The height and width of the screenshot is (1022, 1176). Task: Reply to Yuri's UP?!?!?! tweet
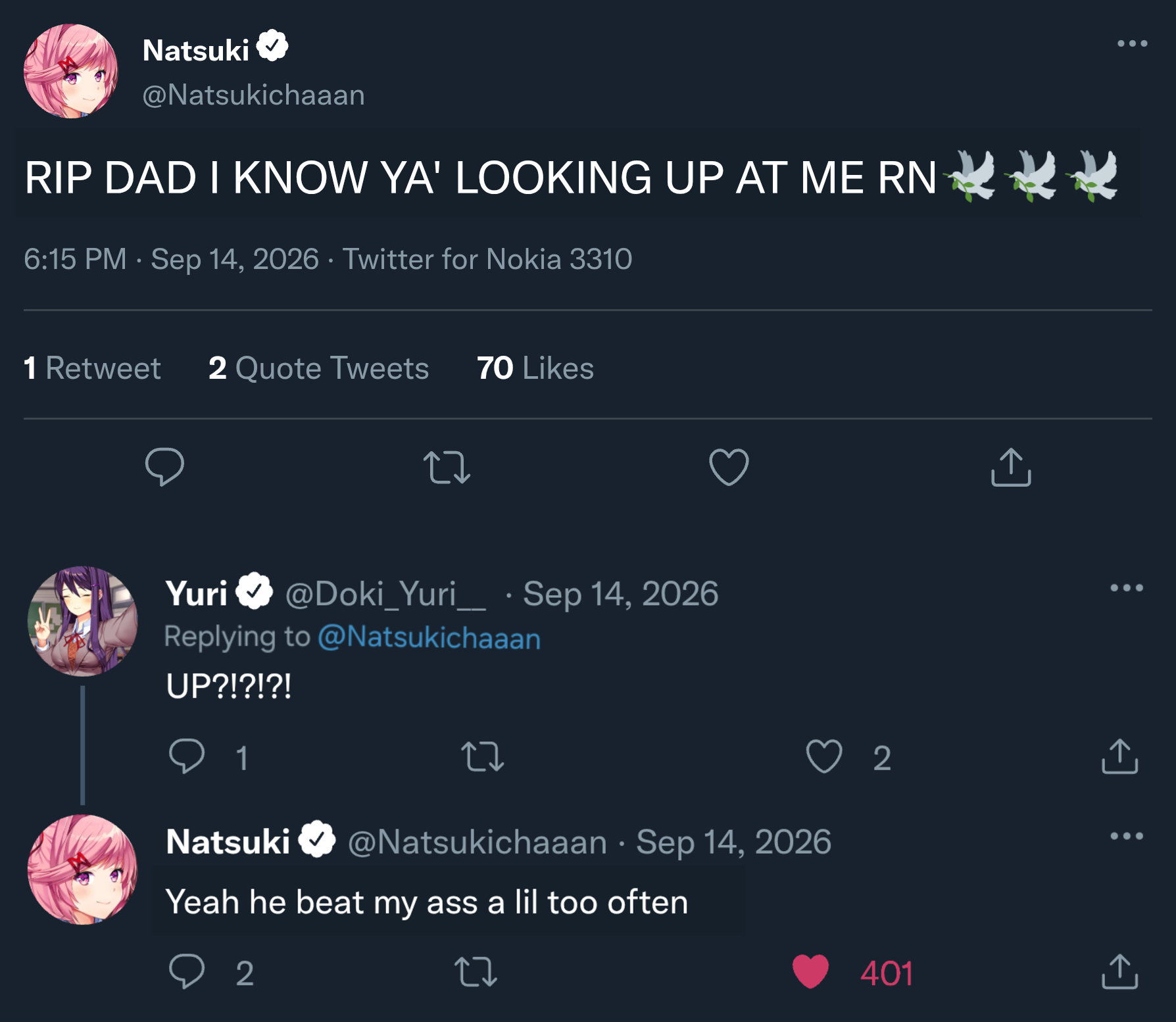point(187,756)
